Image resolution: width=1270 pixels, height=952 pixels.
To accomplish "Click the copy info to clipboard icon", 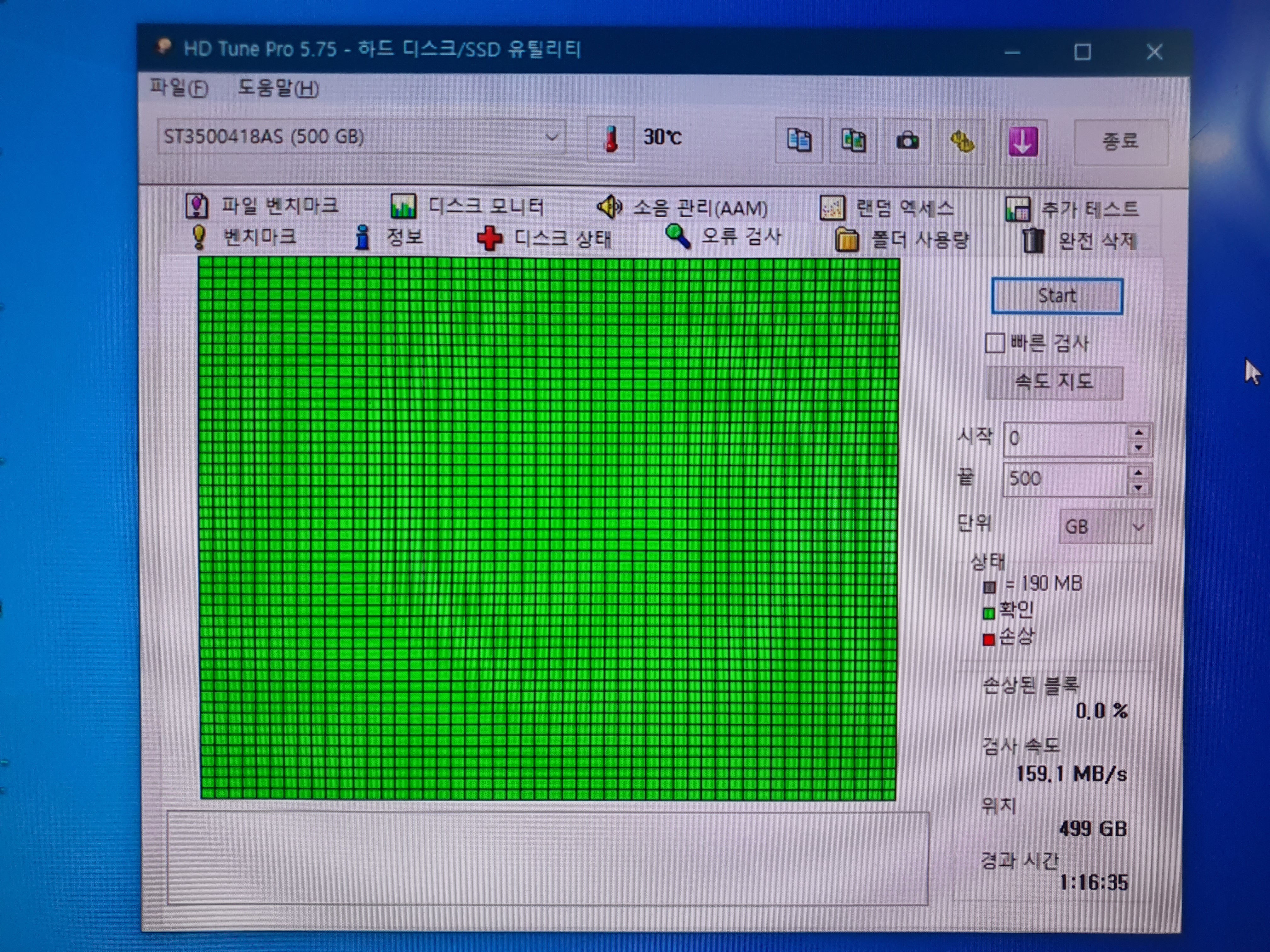I will (x=798, y=141).
